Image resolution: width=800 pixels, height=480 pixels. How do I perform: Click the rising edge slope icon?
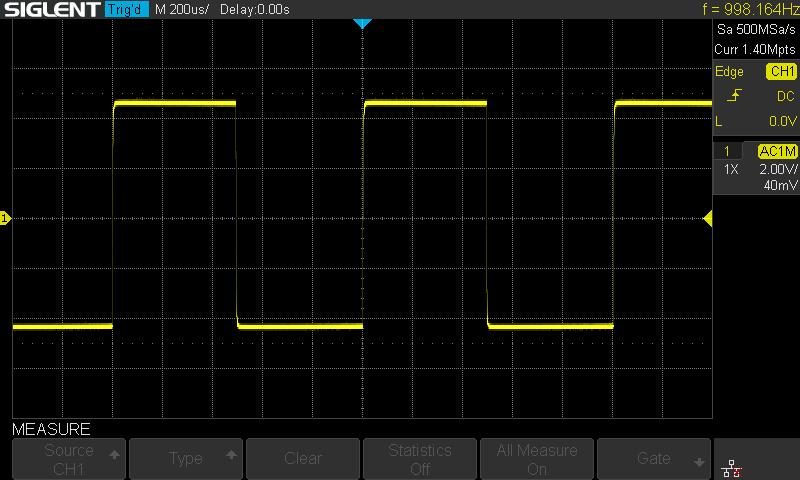[x=734, y=95]
